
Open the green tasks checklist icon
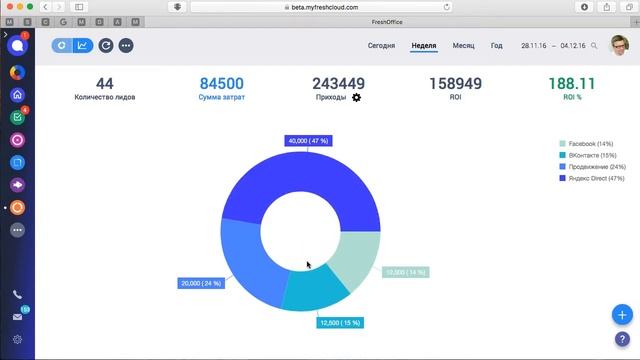[17, 118]
